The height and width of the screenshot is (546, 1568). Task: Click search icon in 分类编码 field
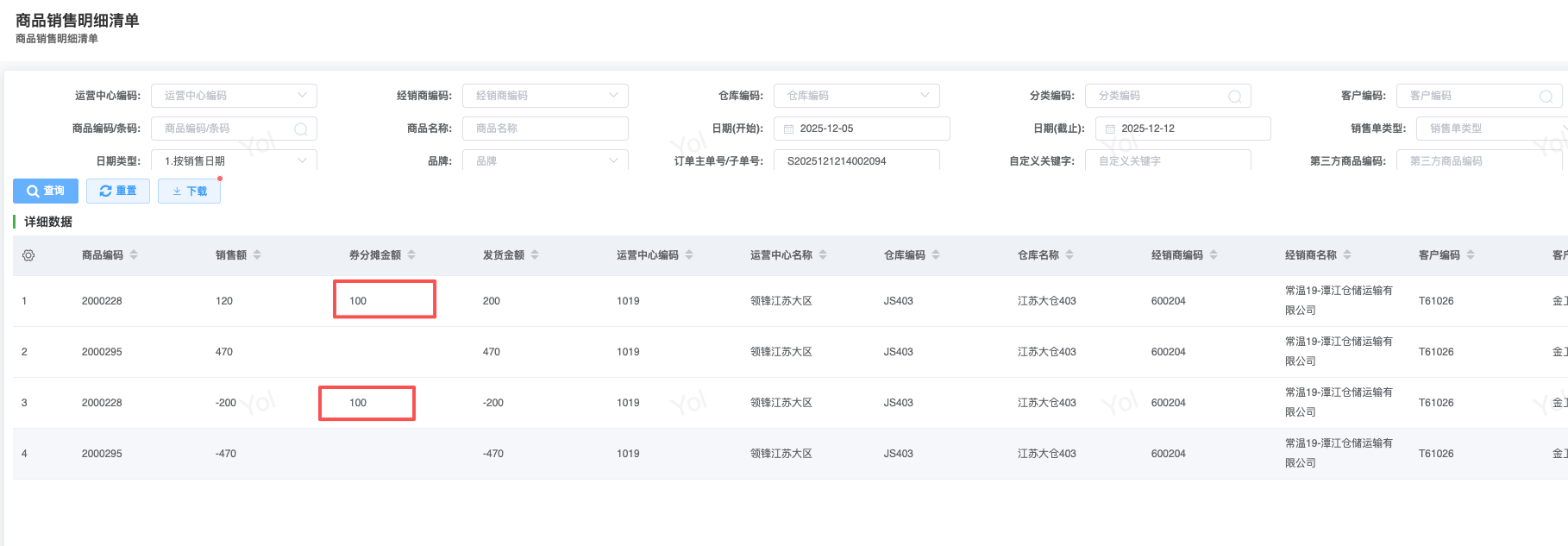[1234, 97]
